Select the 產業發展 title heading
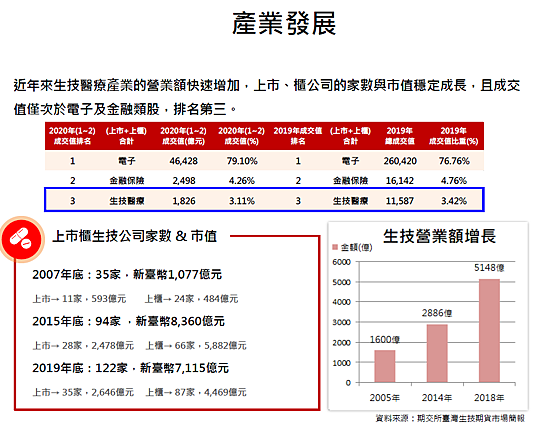539x438 pixels. [x=284, y=23]
